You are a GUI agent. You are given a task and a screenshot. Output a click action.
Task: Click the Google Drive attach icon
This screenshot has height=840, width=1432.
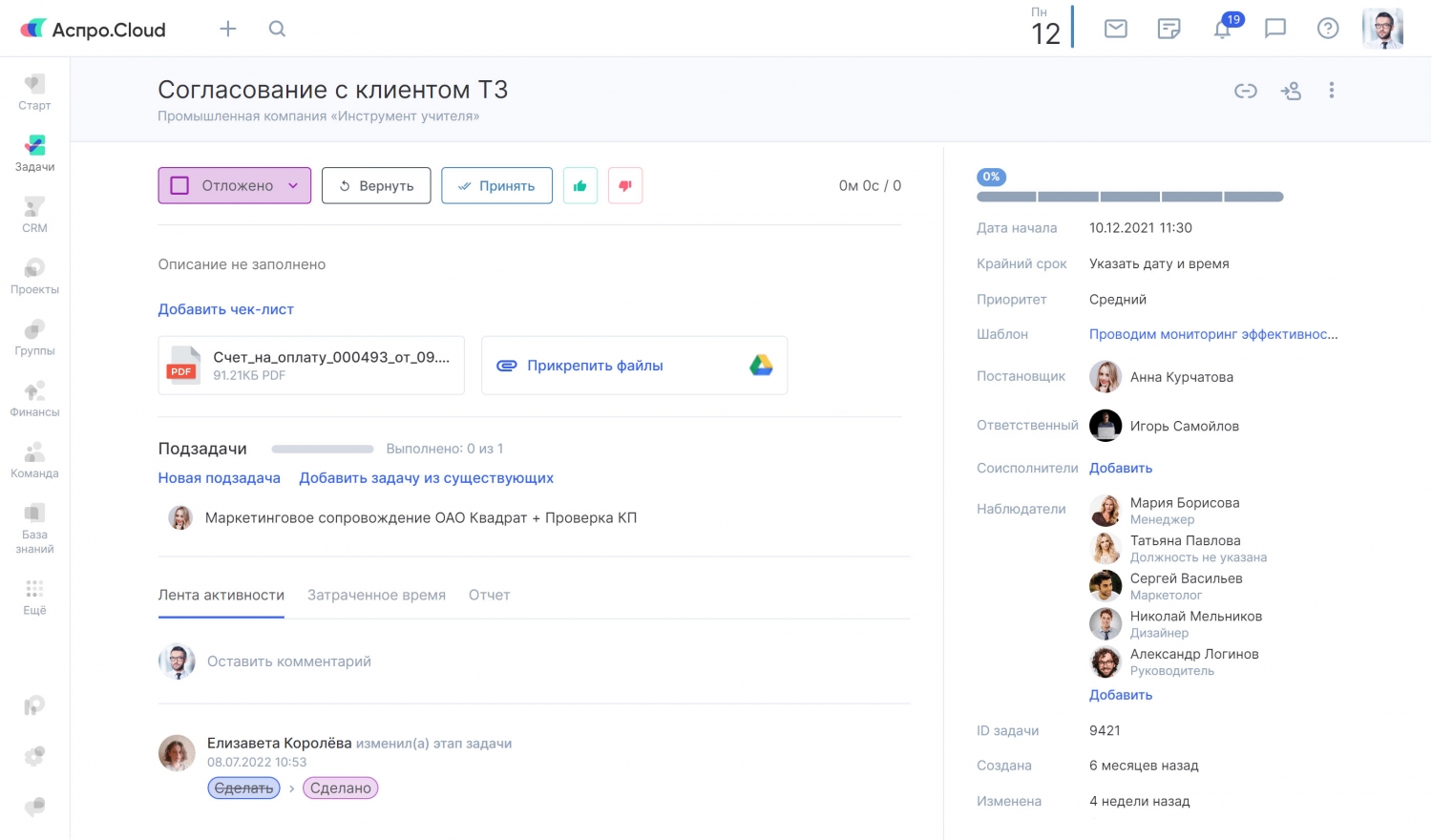[761, 366]
